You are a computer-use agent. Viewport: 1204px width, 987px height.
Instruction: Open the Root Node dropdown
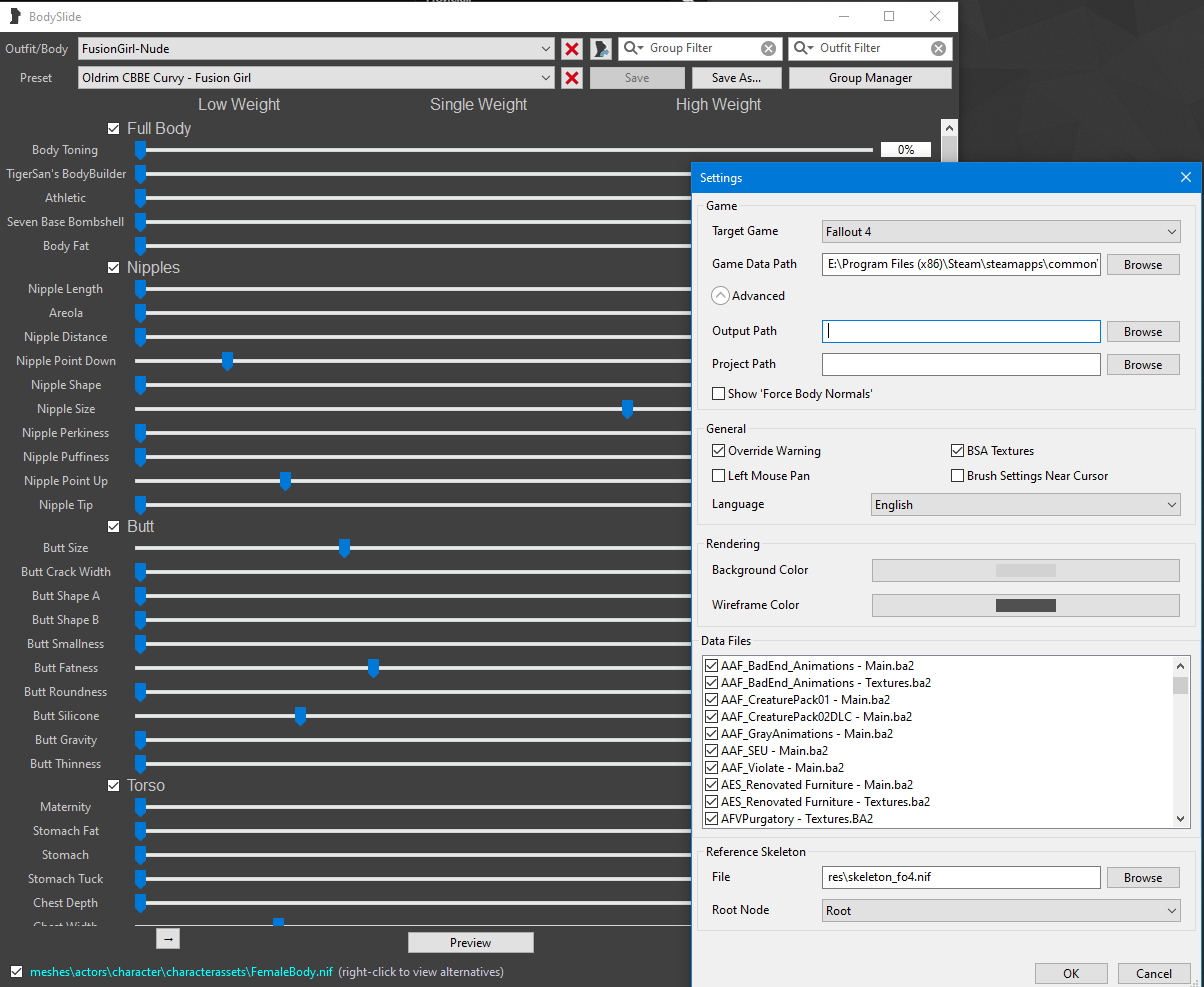[1000, 911]
